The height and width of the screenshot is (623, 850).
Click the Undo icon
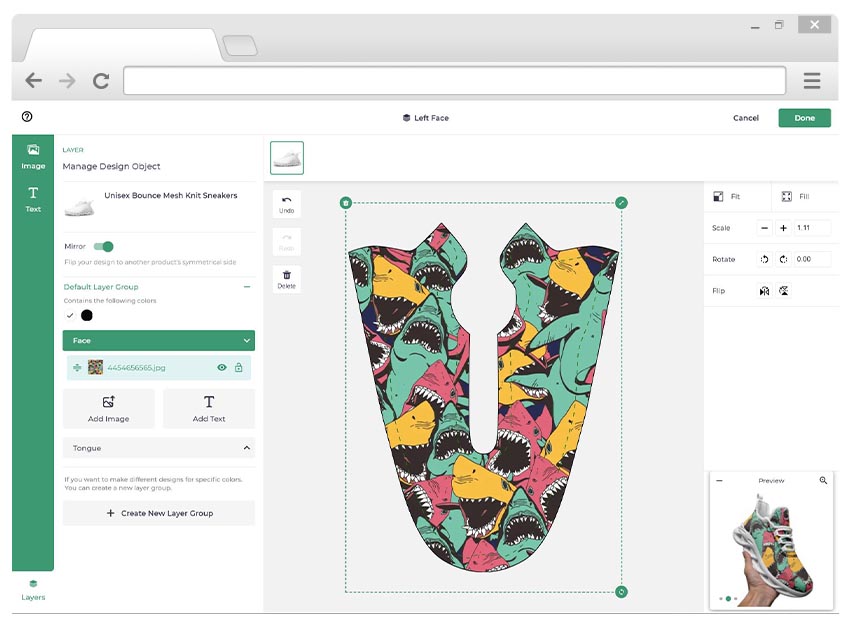coord(286,203)
